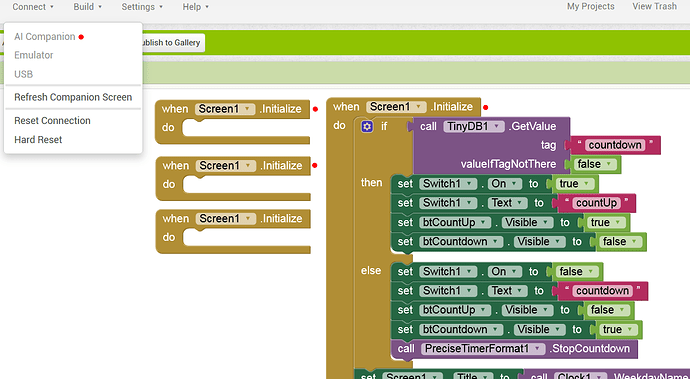The width and height of the screenshot is (690, 379).
Task: Click red warning dot on first empty Screen1.Initialize block
Action: 315,109
